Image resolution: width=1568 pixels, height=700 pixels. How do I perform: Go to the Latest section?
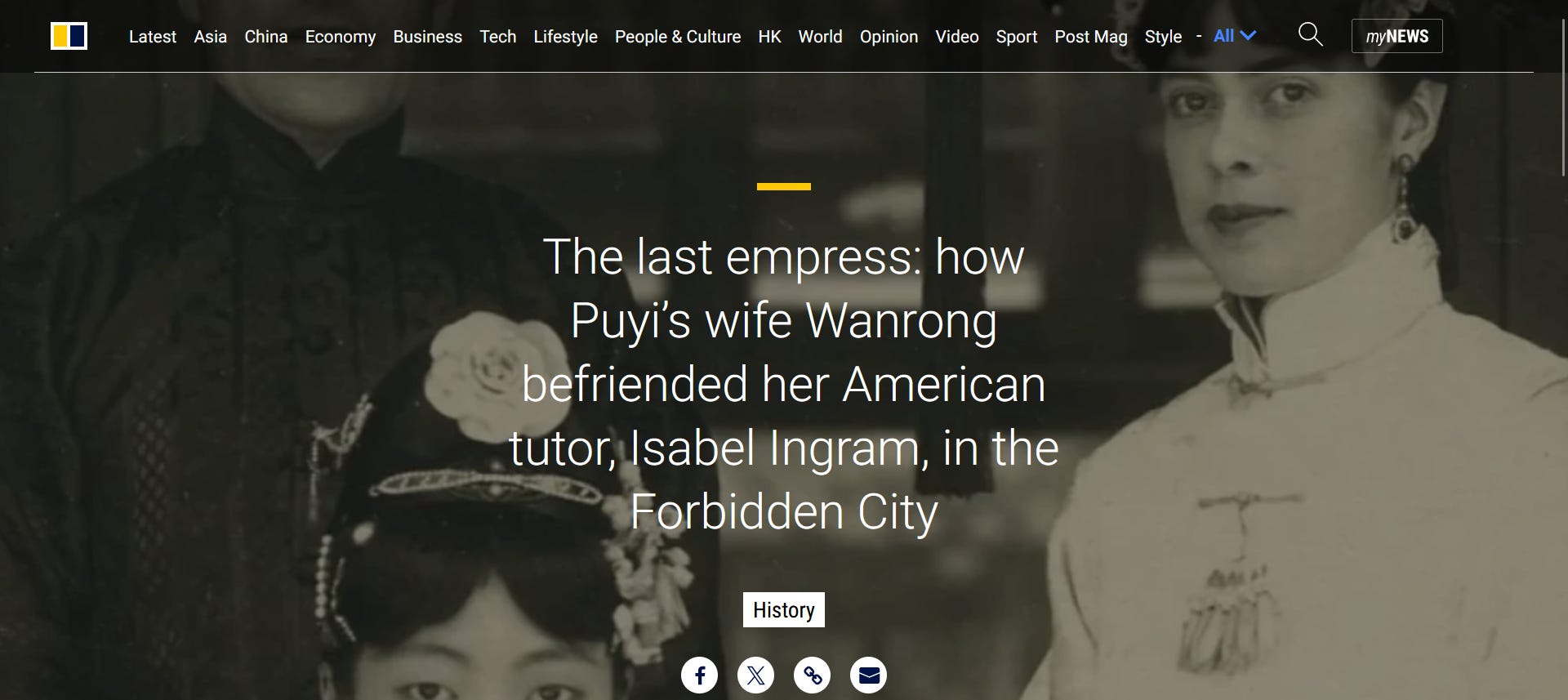click(153, 37)
